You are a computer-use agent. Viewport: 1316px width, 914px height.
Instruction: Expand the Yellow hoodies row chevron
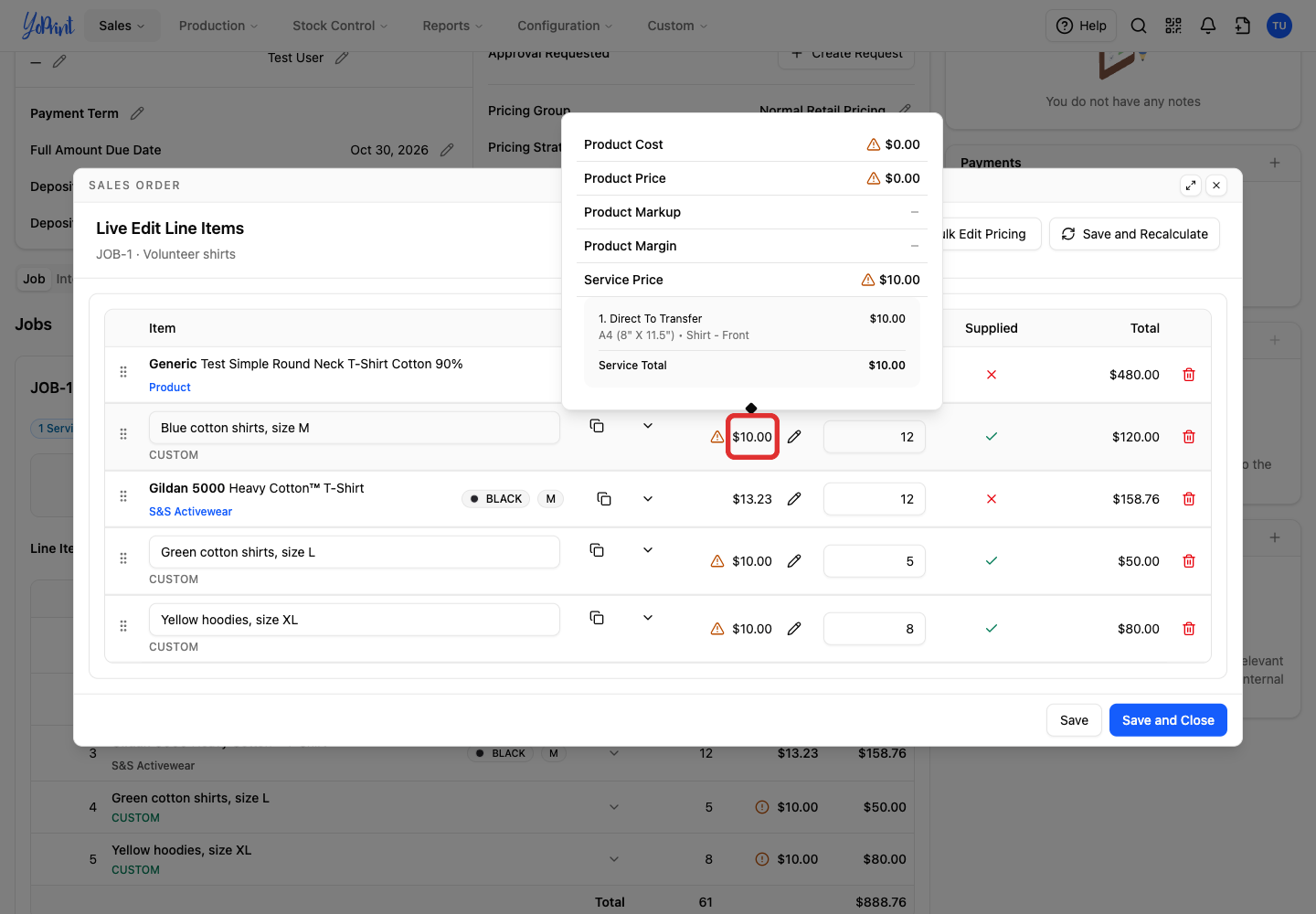(648, 618)
